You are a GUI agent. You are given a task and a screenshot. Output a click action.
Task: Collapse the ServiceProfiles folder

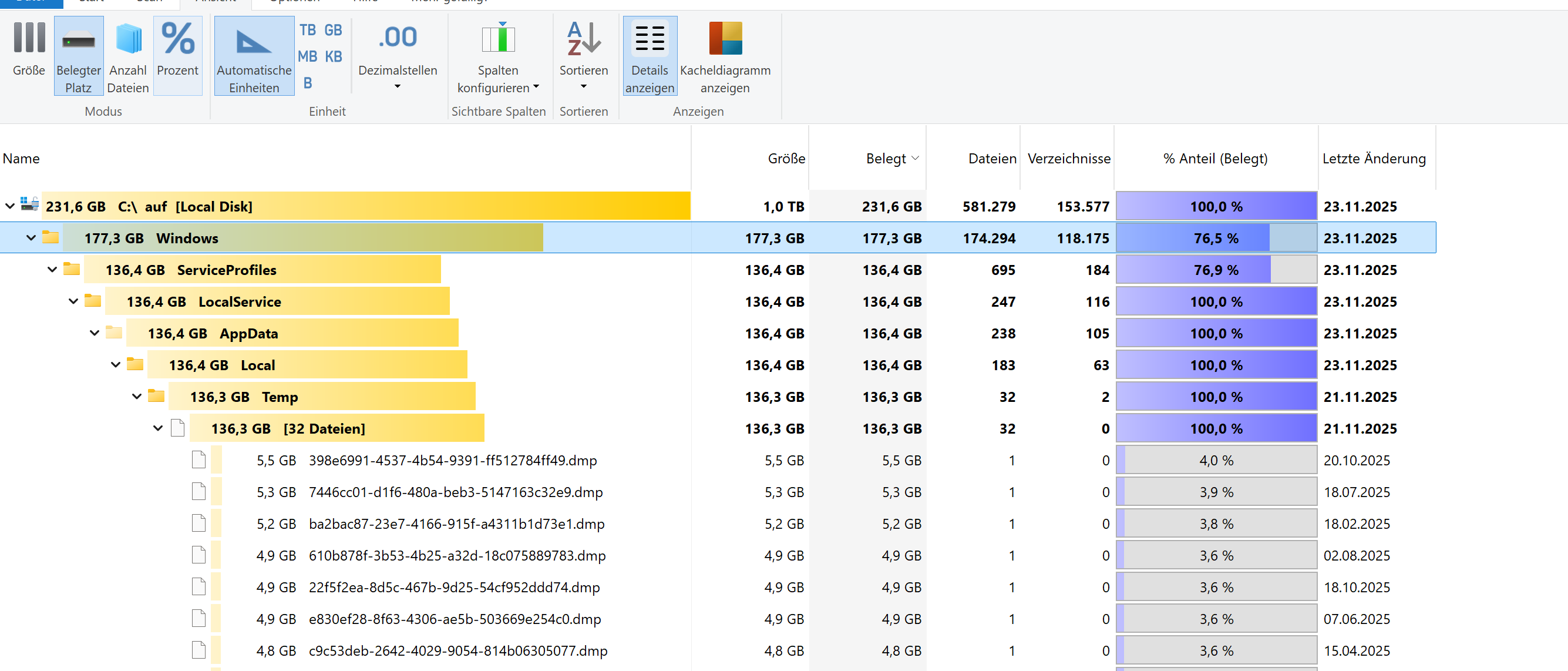point(52,269)
